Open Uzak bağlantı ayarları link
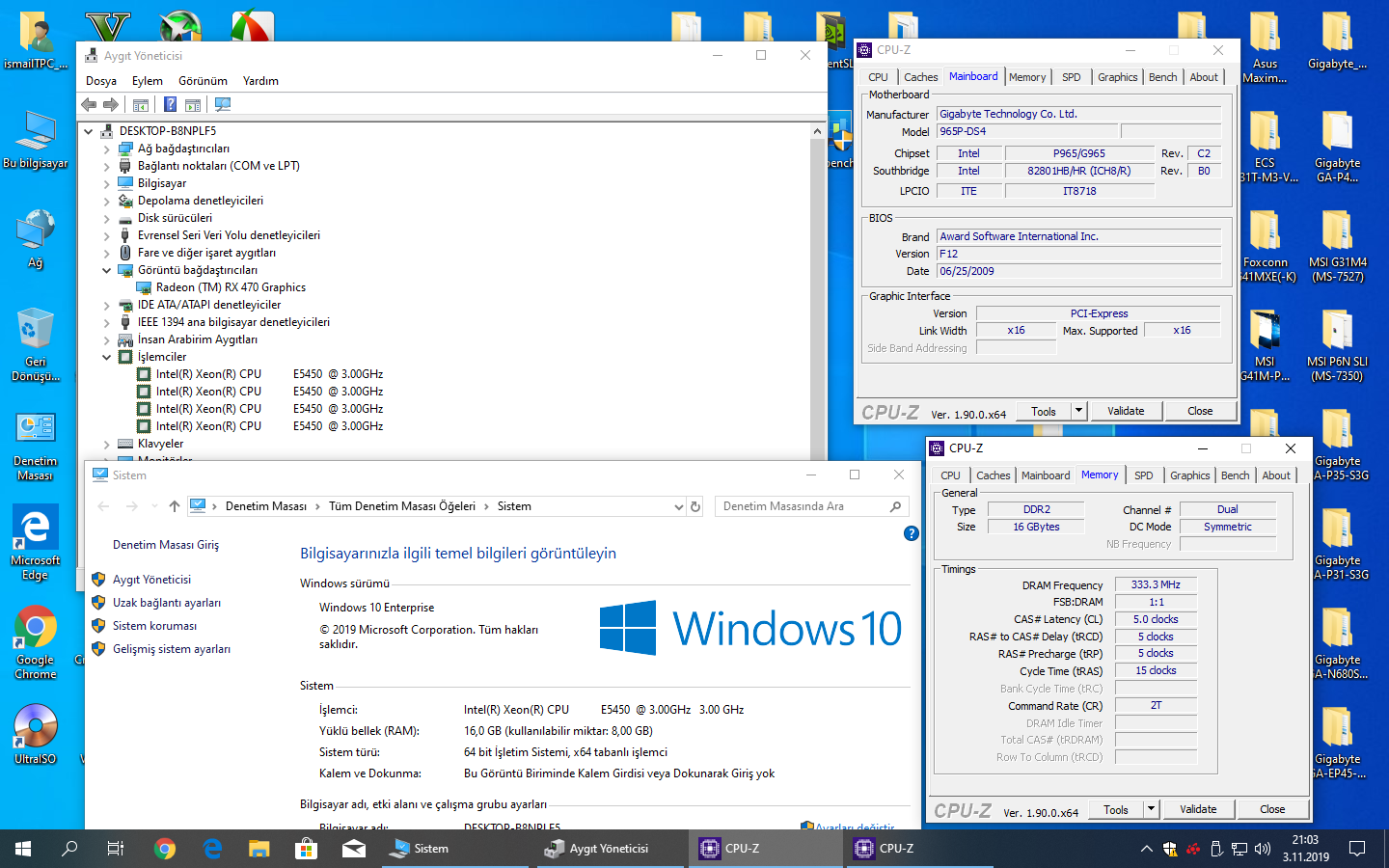The width and height of the screenshot is (1389, 868). 167,603
